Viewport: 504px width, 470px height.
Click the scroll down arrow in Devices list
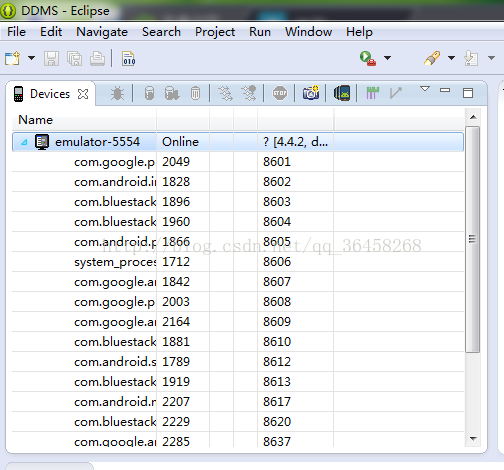click(x=473, y=439)
